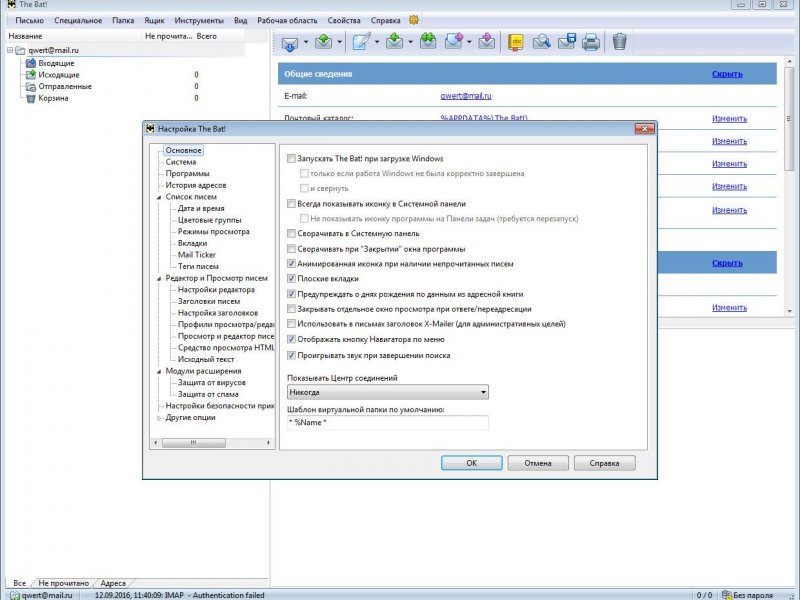Image resolution: width=800 pixels, height=600 pixels.
Task: Open the Рабочая область menu
Action: click(287, 20)
